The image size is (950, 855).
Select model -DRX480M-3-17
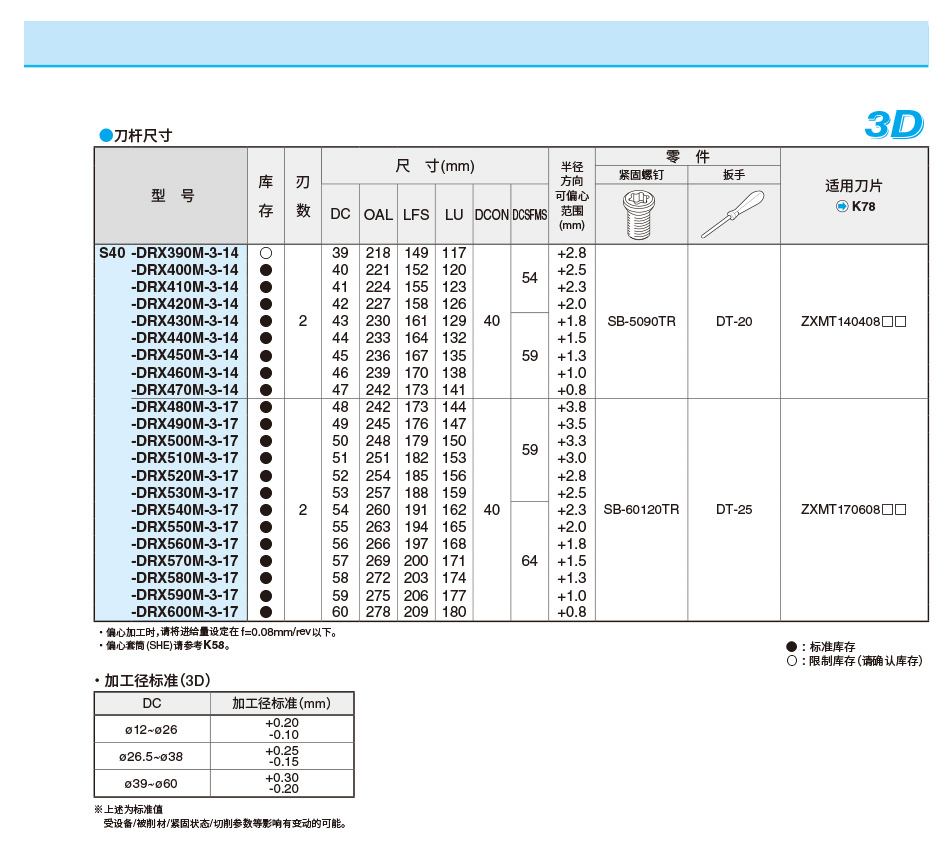point(185,407)
